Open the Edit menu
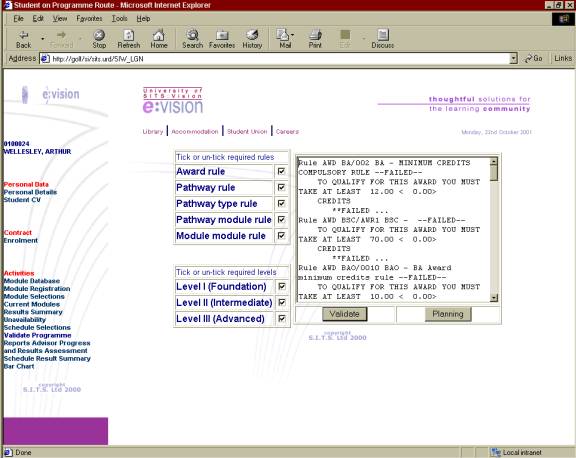Screen dimensions: 576x458 click(38, 18)
